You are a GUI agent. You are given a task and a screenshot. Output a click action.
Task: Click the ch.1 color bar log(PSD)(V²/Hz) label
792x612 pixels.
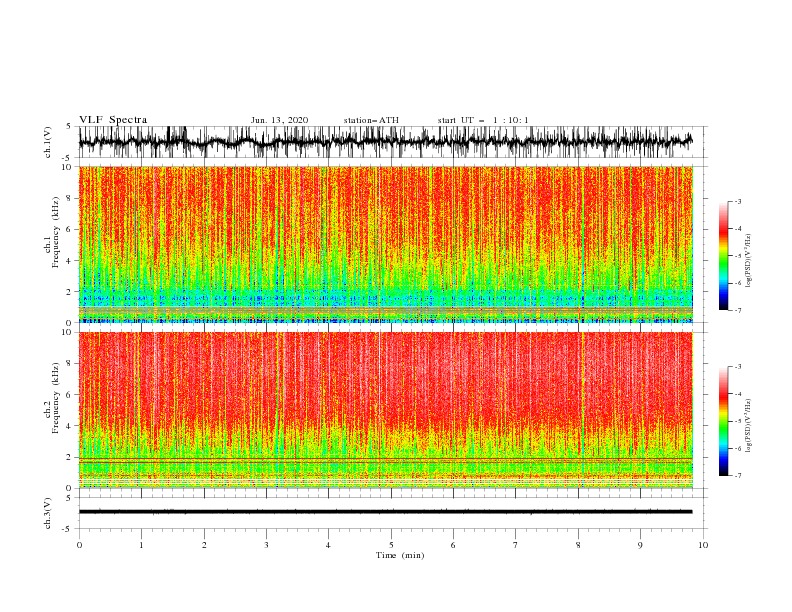[x=748, y=261]
